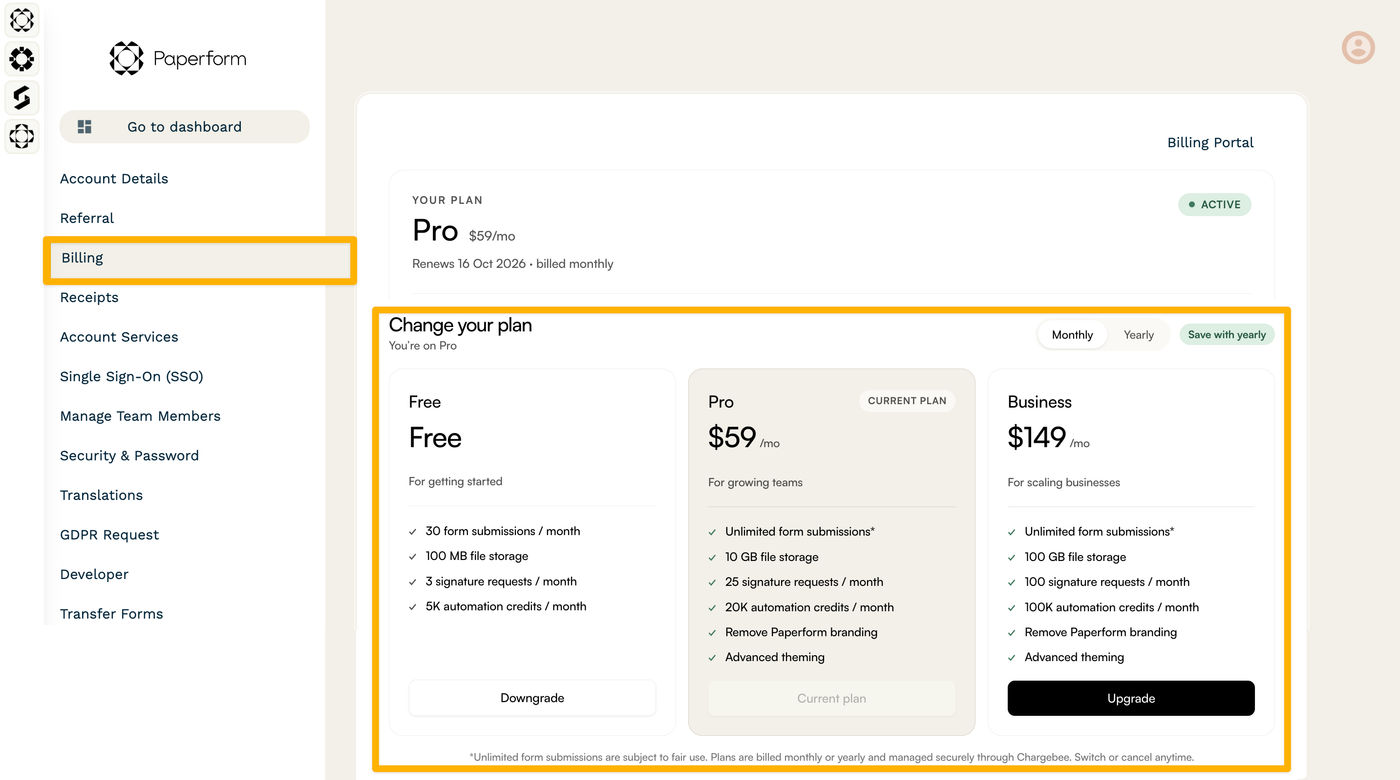Click the You're on Pro subtitle
Viewport: 1400px width, 780px height.
coord(423,346)
